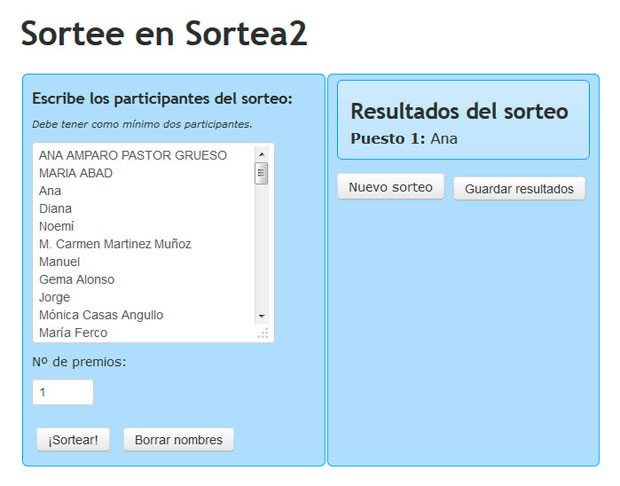The height and width of the screenshot is (486, 620).
Task: Click the Gema Alonso line
Action: [77, 280]
